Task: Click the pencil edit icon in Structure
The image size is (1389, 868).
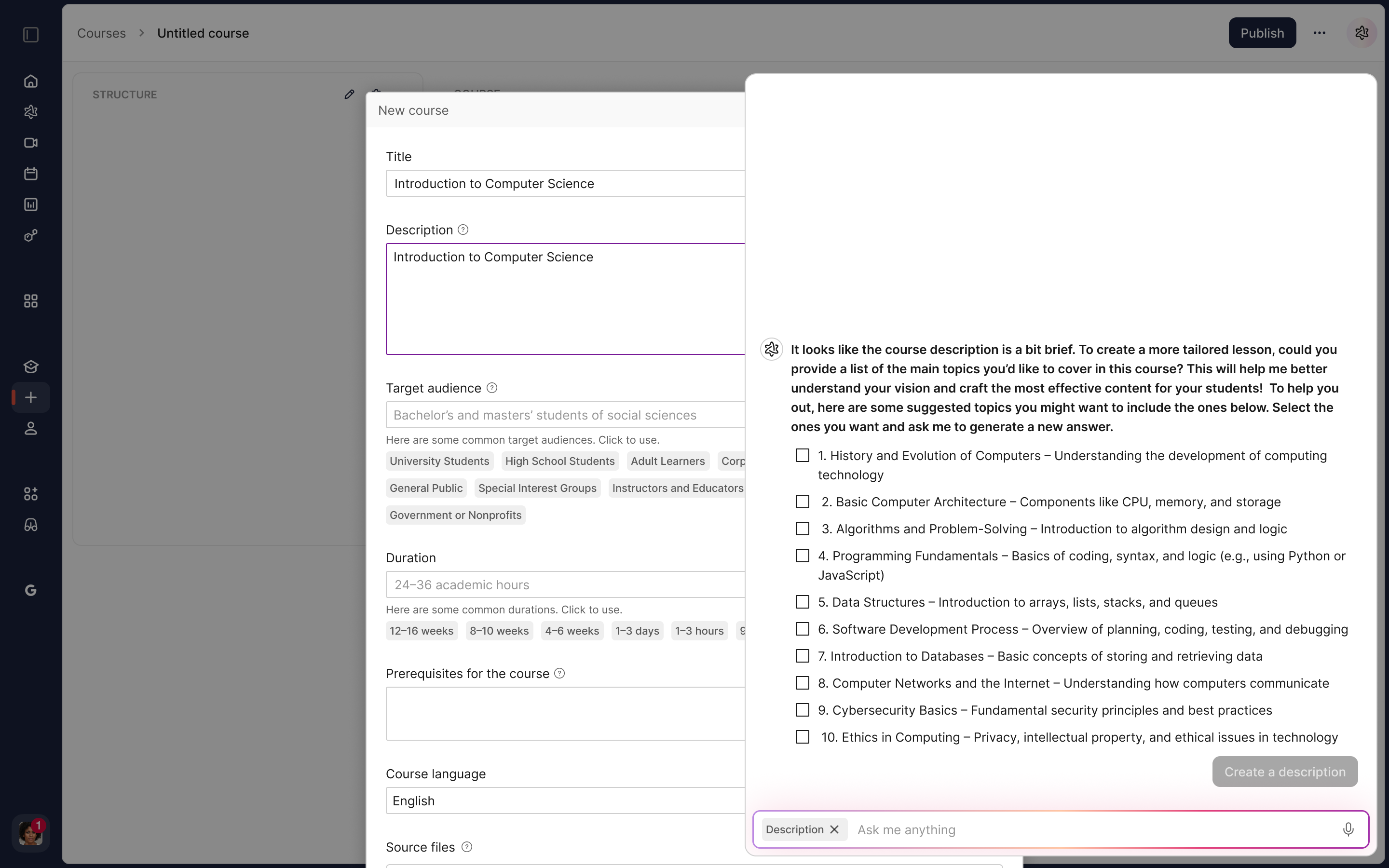Action: pyautogui.click(x=349, y=94)
